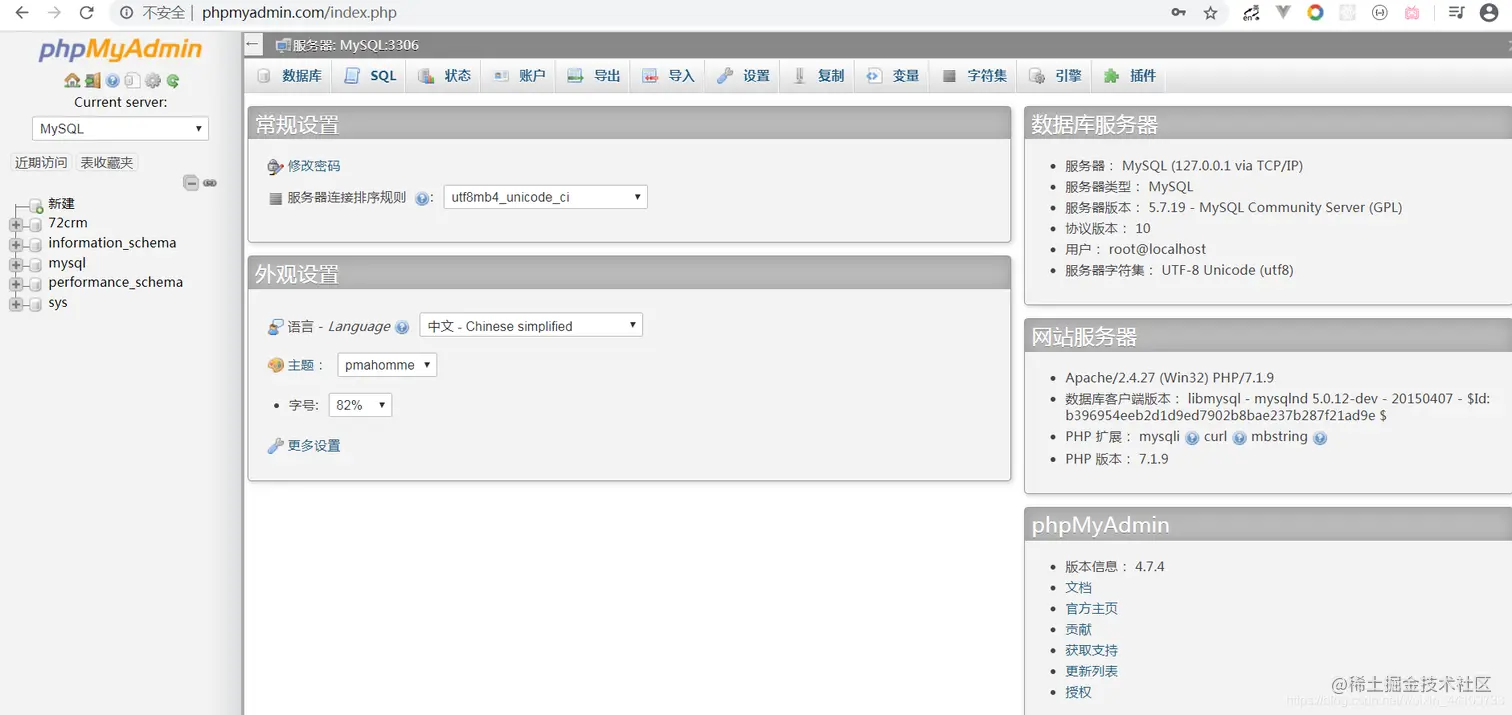Click the link chain icon in navigation panel
Screen dimensions: 1512x715
210,183
